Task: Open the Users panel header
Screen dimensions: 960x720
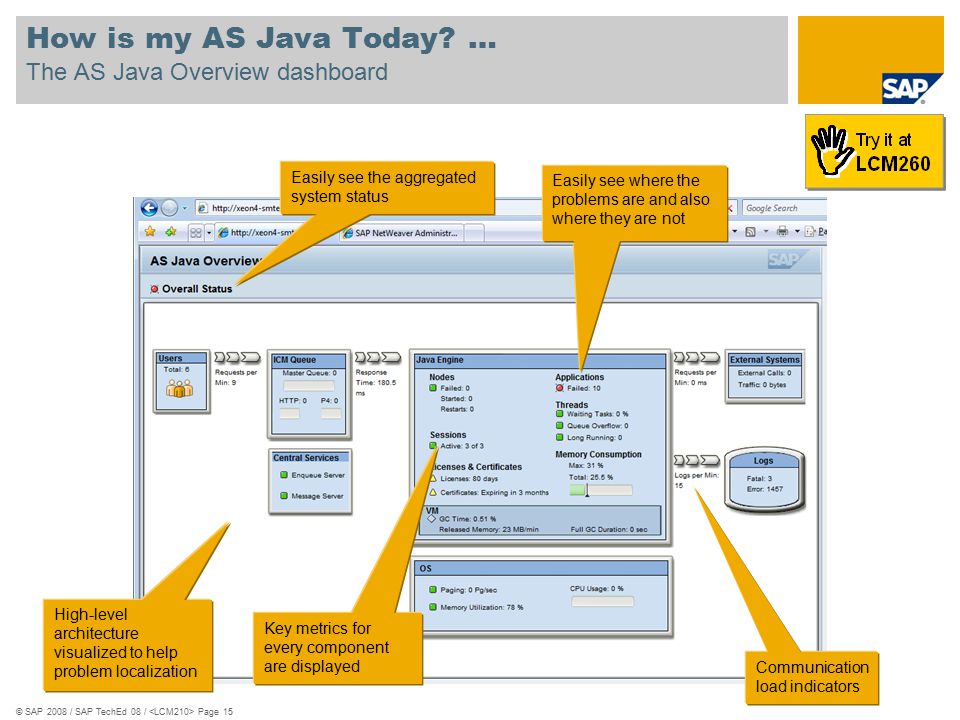Action: 181,358
